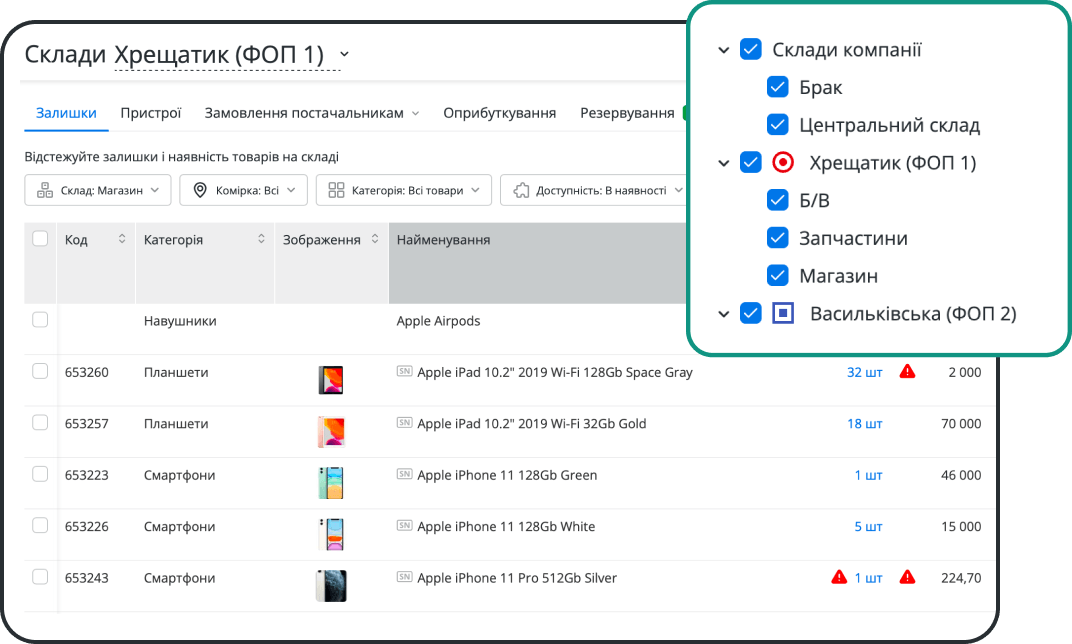1072x644 pixels.
Task: Uncheck the Брак warehouse checkbox
Action: tap(778, 88)
